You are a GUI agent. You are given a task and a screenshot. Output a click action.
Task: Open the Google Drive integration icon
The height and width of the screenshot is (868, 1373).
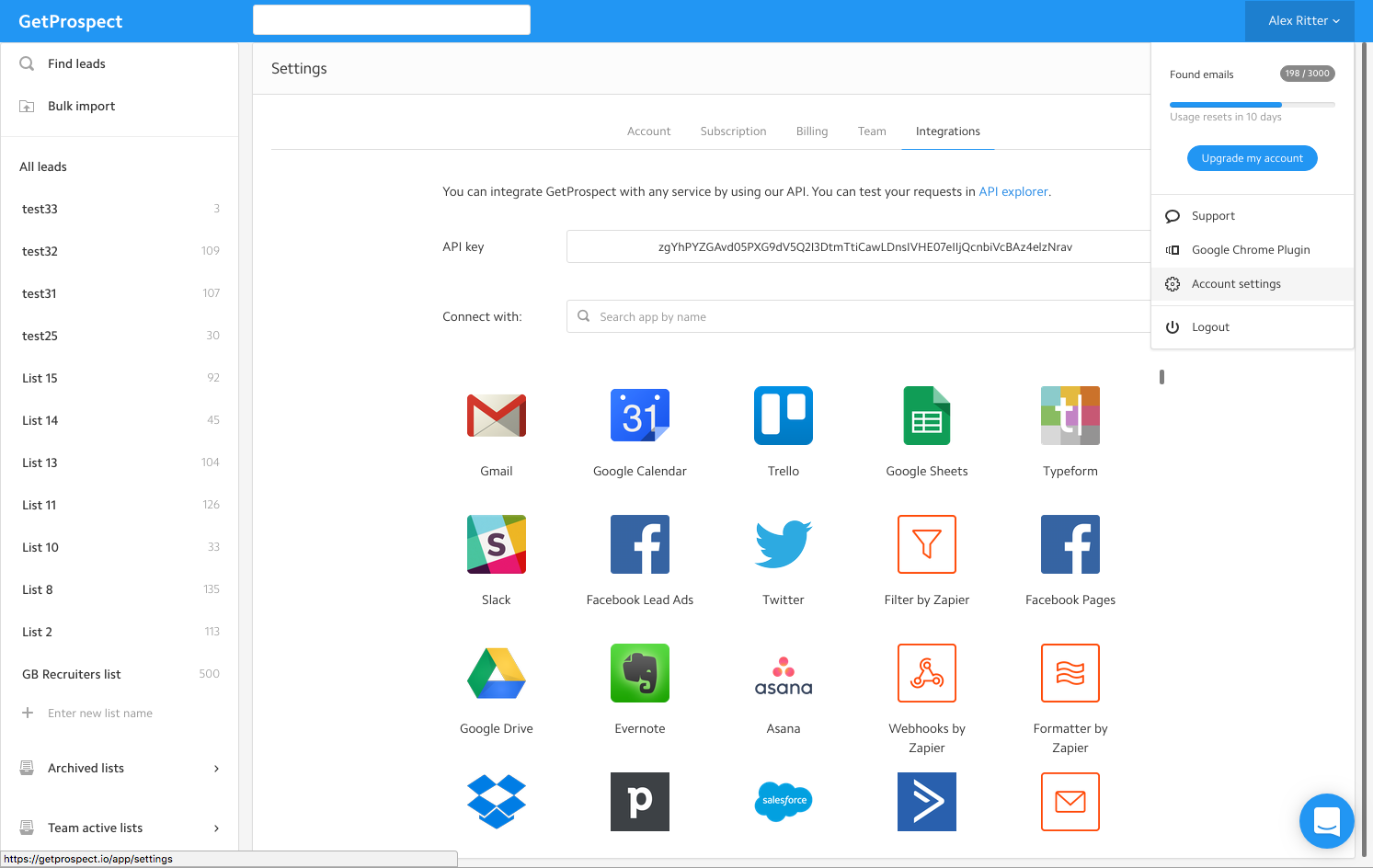click(497, 673)
